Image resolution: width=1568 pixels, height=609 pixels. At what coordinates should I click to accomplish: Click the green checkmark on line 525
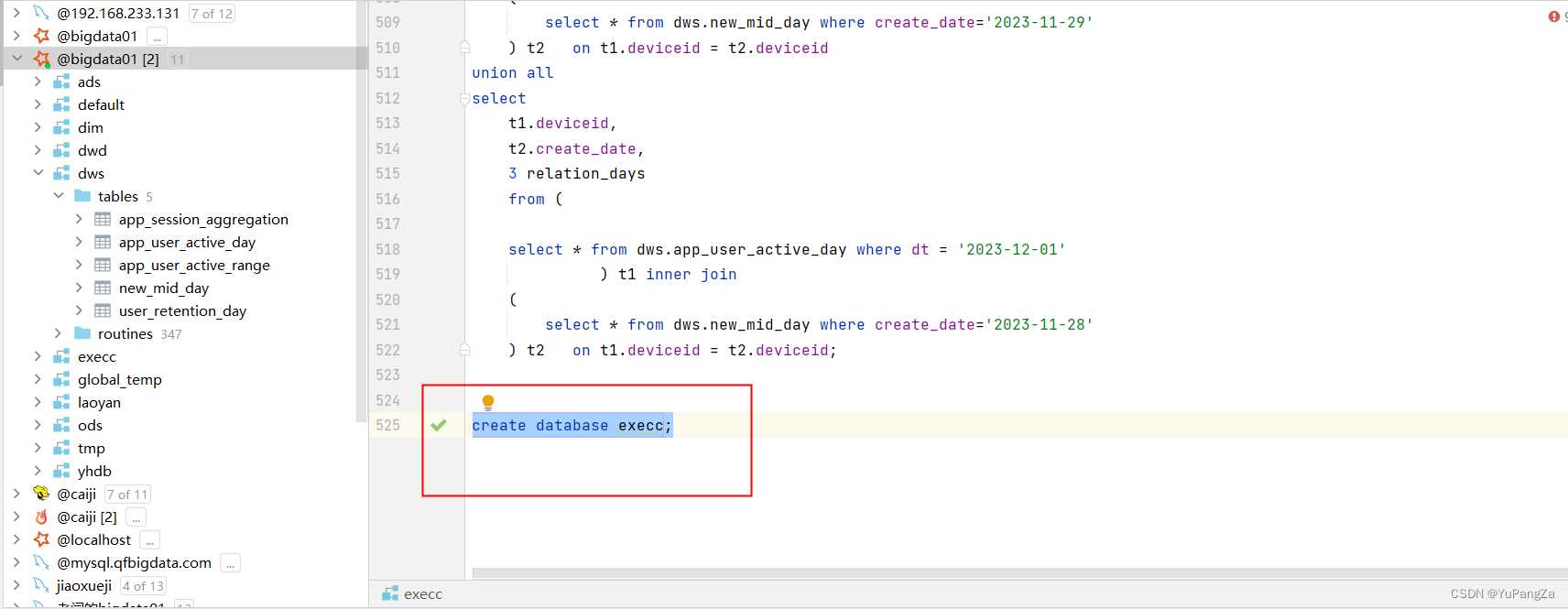click(x=439, y=425)
